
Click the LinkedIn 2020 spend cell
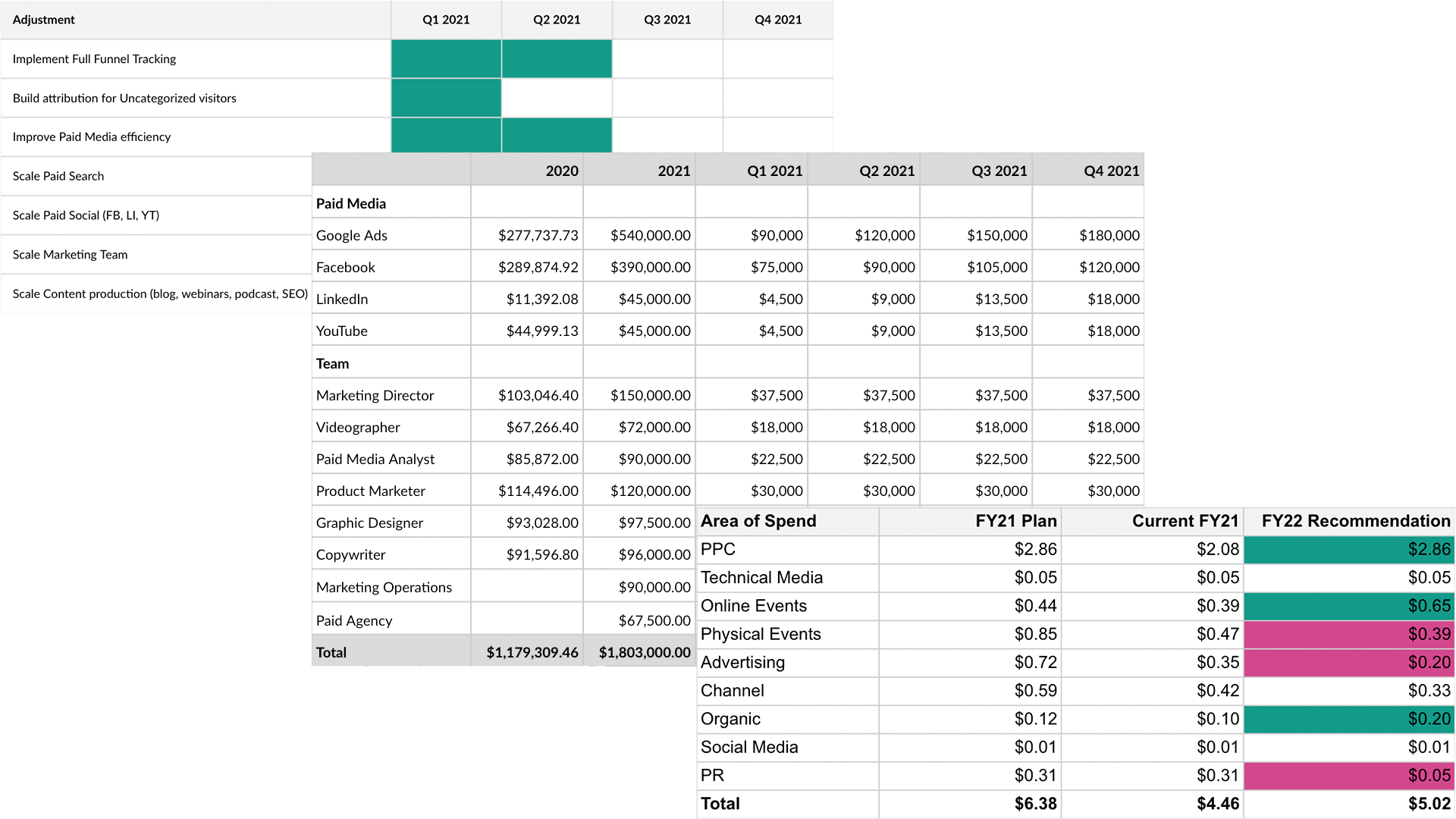click(541, 300)
